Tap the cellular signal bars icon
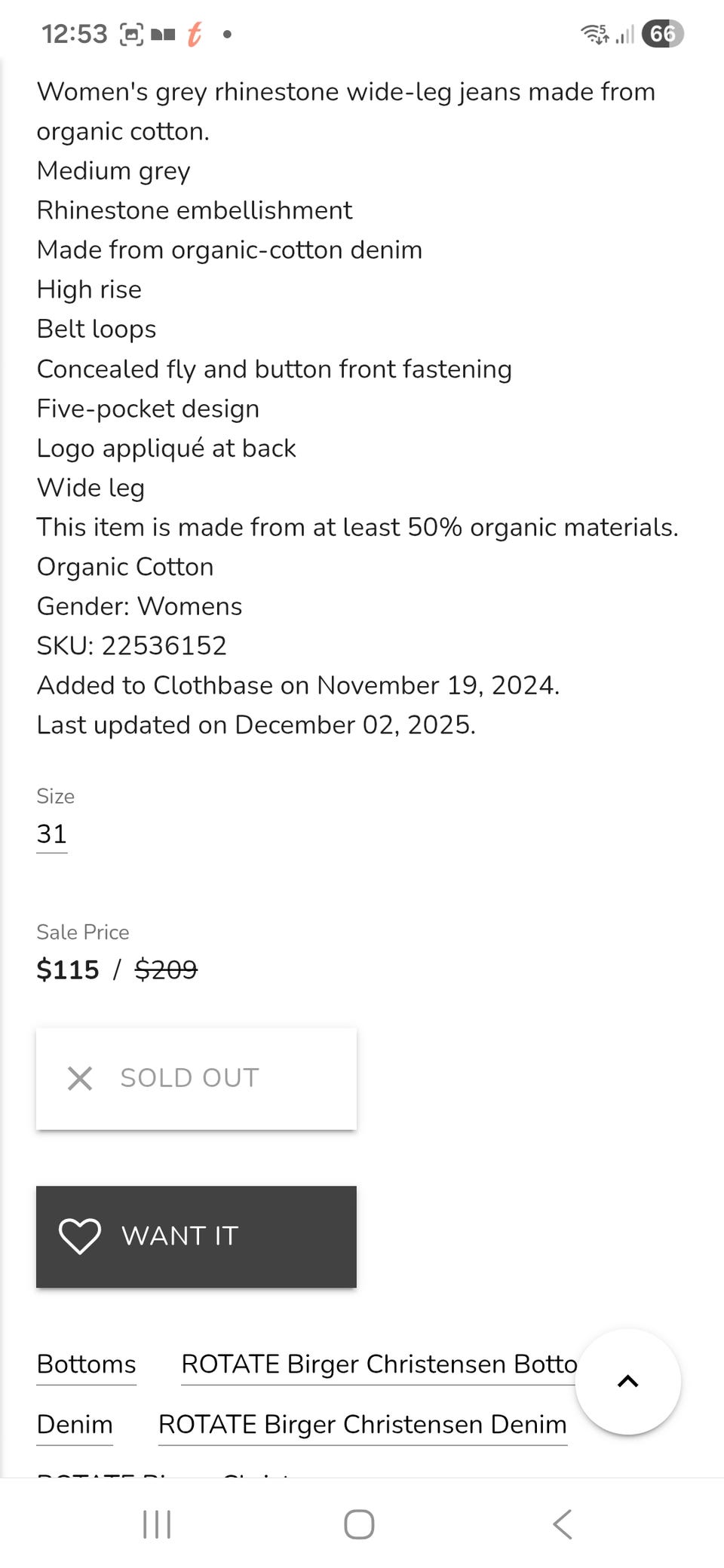 [x=624, y=34]
